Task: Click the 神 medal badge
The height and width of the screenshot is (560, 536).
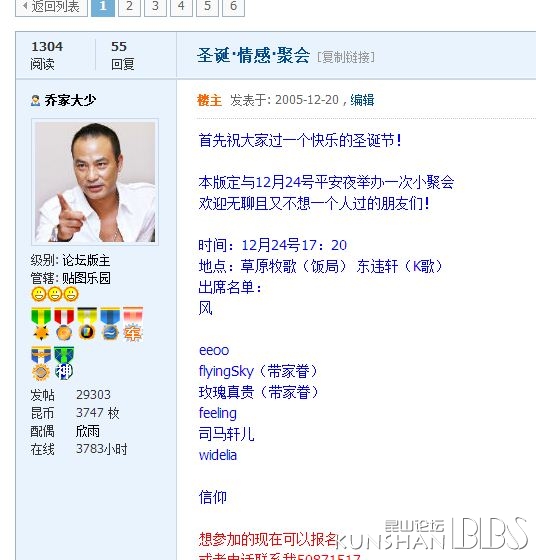Action: tap(64, 363)
